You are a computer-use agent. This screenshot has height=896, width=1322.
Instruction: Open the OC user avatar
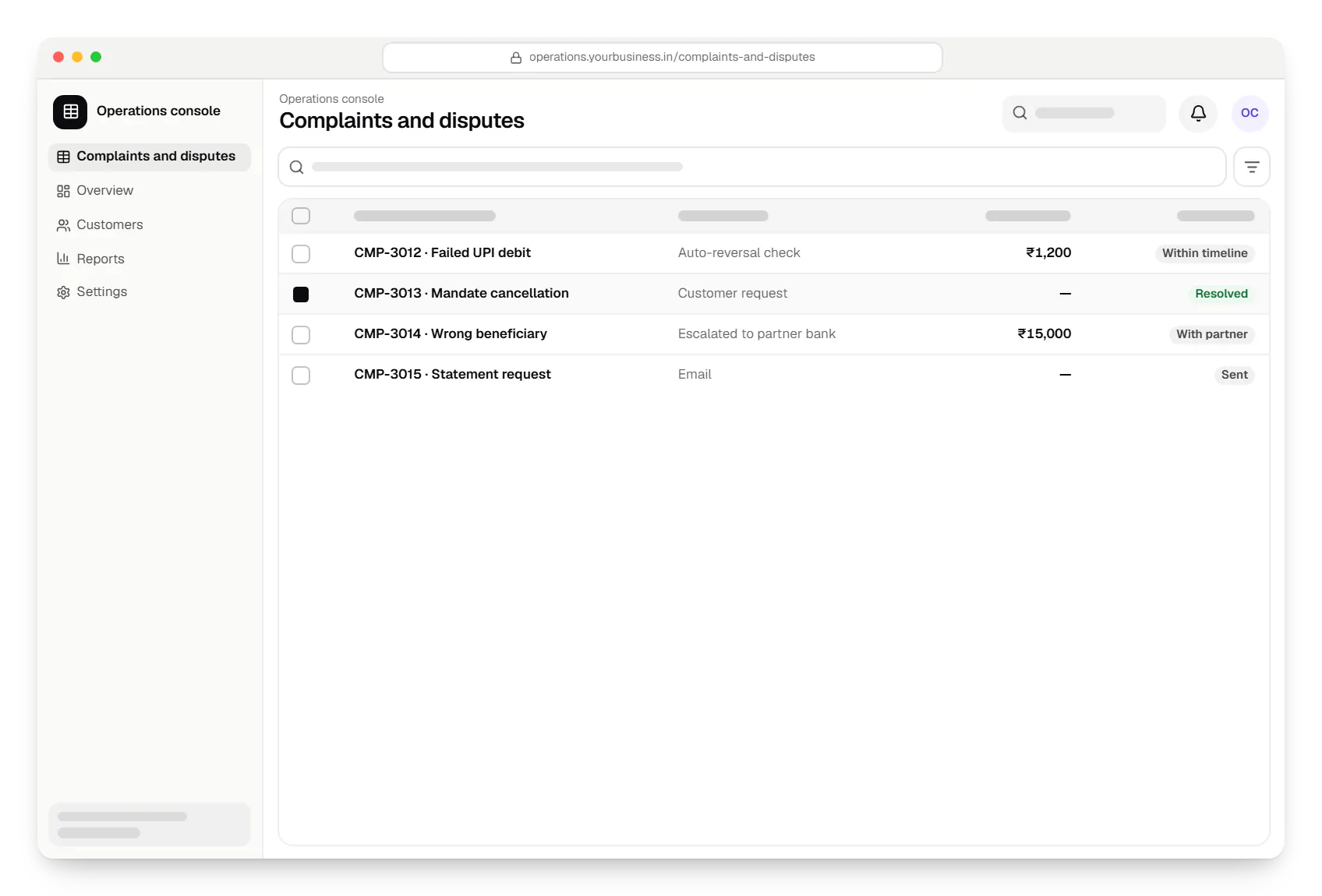pos(1250,113)
